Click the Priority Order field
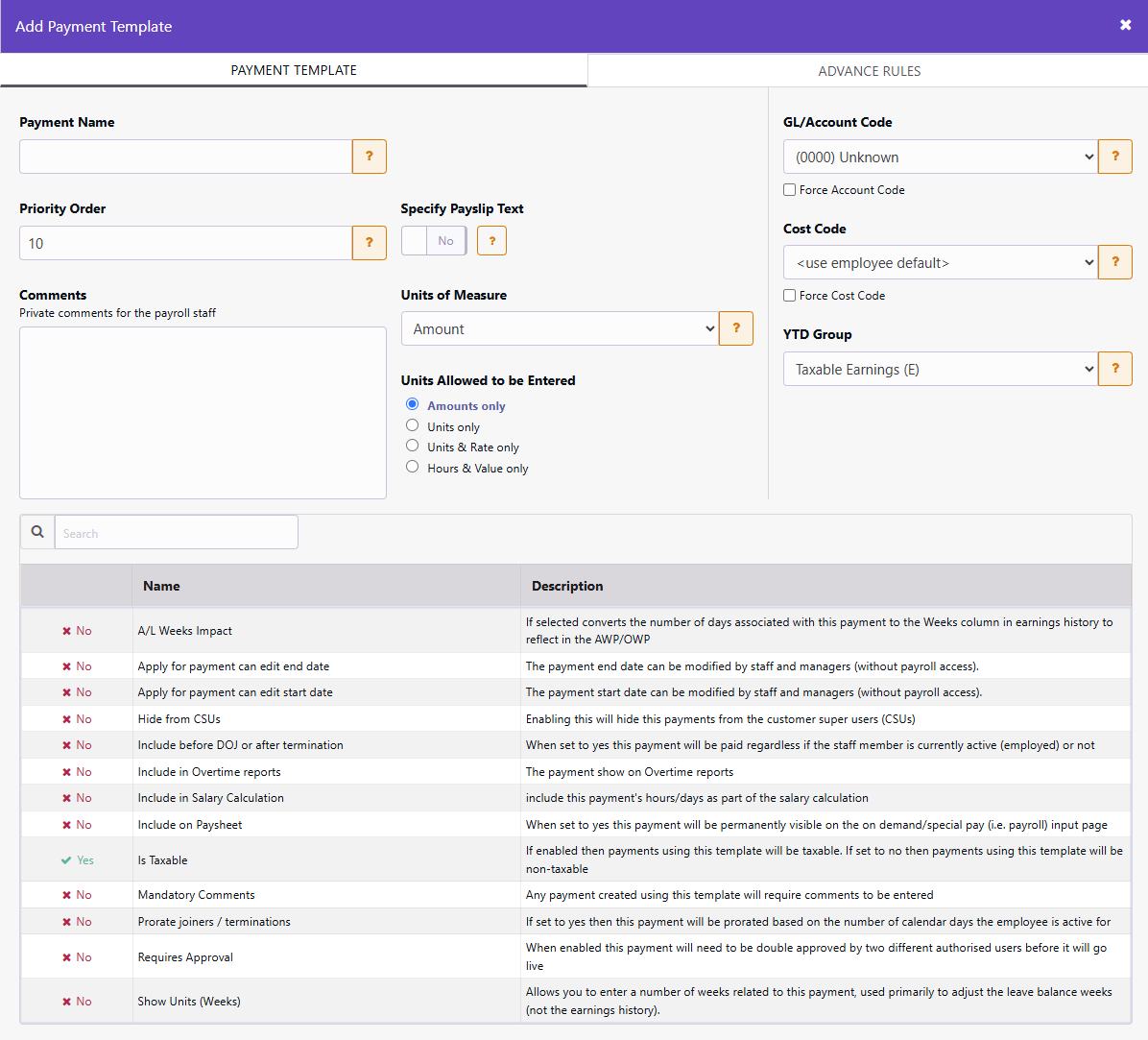1148x1040 pixels. [186, 243]
